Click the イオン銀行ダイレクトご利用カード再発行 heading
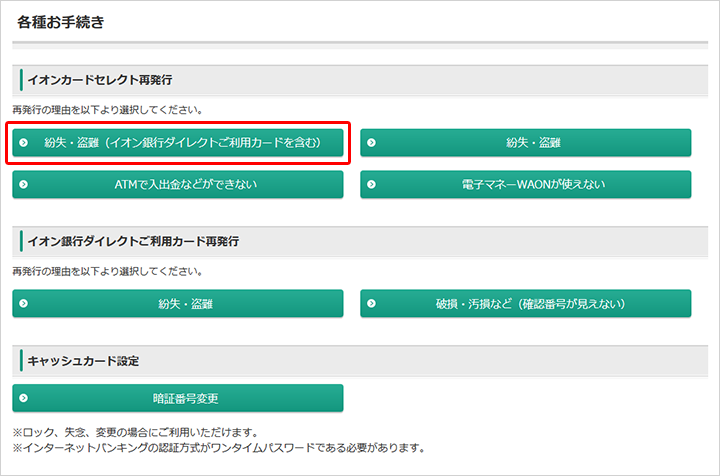This screenshot has width=720, height=476. 133,241
